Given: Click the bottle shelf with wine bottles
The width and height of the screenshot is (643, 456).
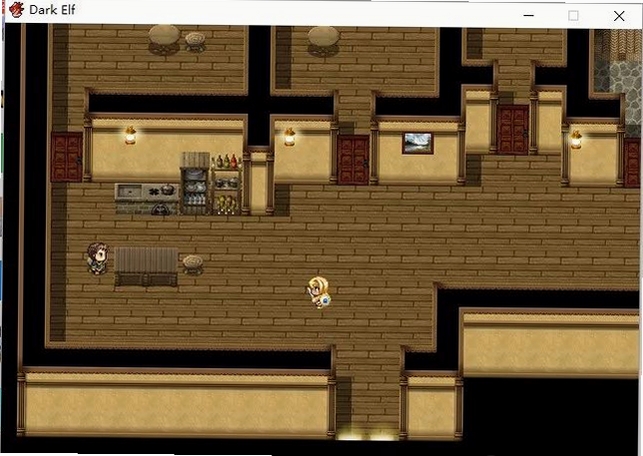Looking at the screenshot, I should click(226, 185).
